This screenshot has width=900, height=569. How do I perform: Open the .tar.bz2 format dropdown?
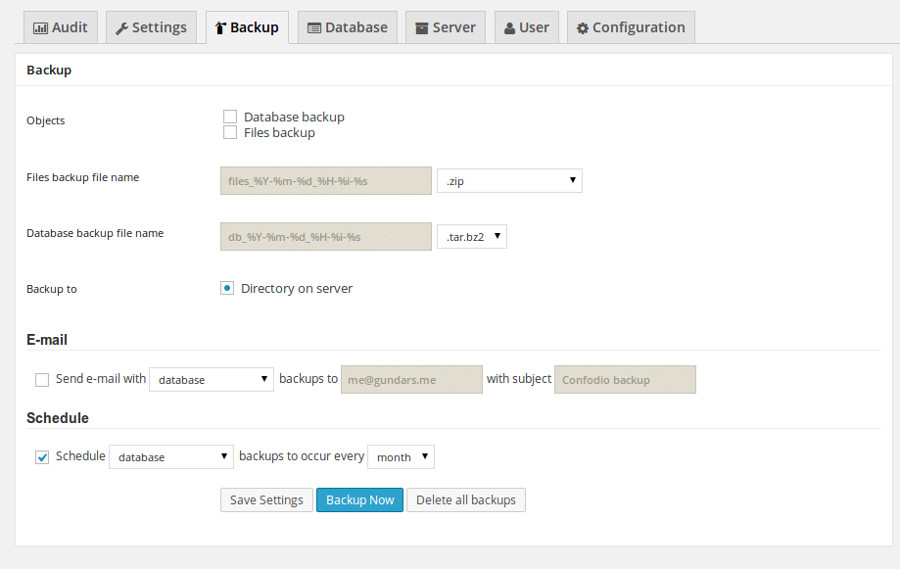point(472,237)
